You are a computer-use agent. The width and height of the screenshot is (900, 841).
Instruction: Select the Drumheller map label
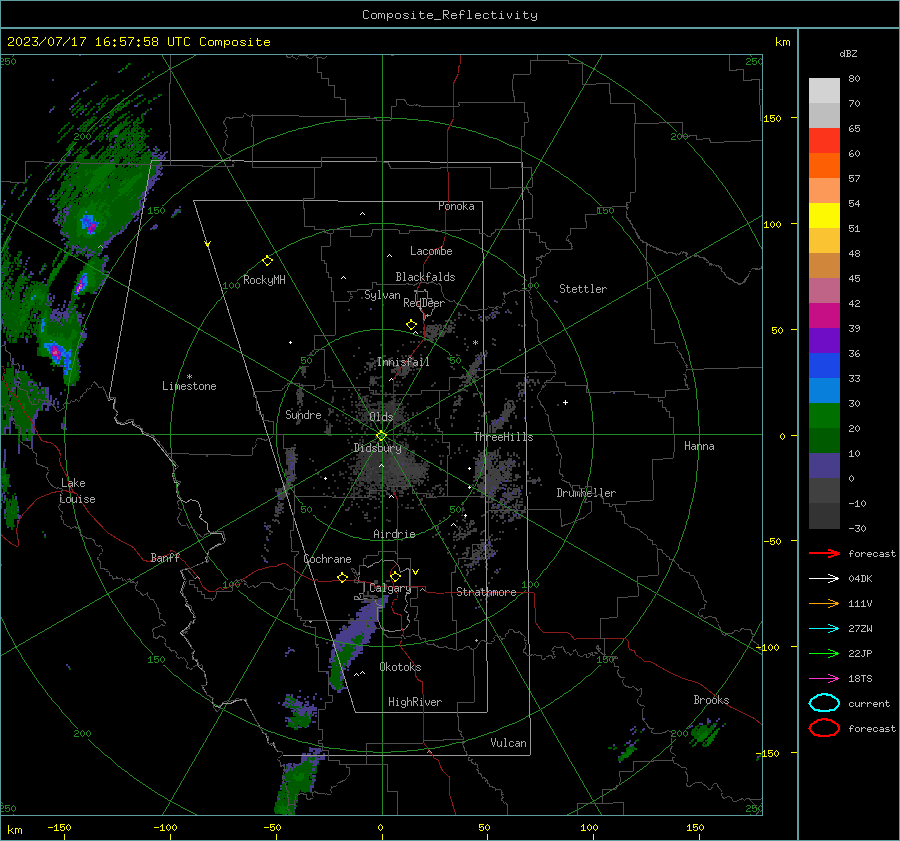click(586, 493)
